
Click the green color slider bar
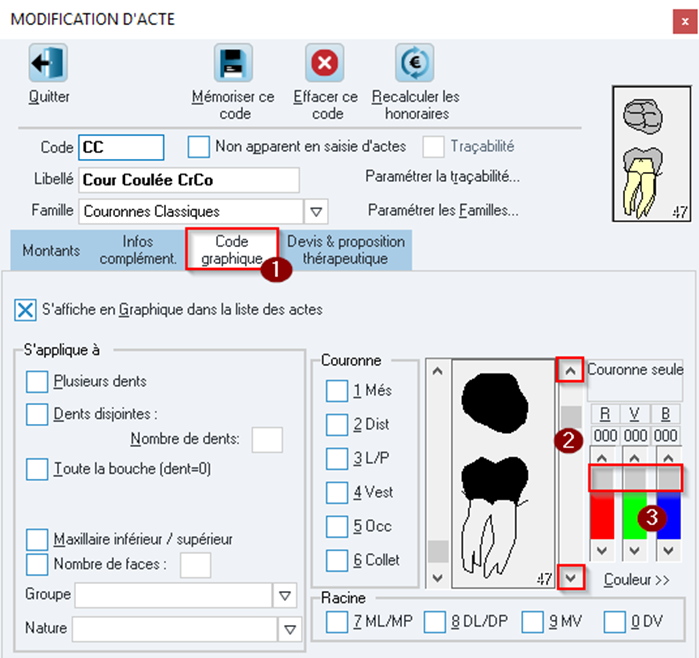tap(635, 515)
